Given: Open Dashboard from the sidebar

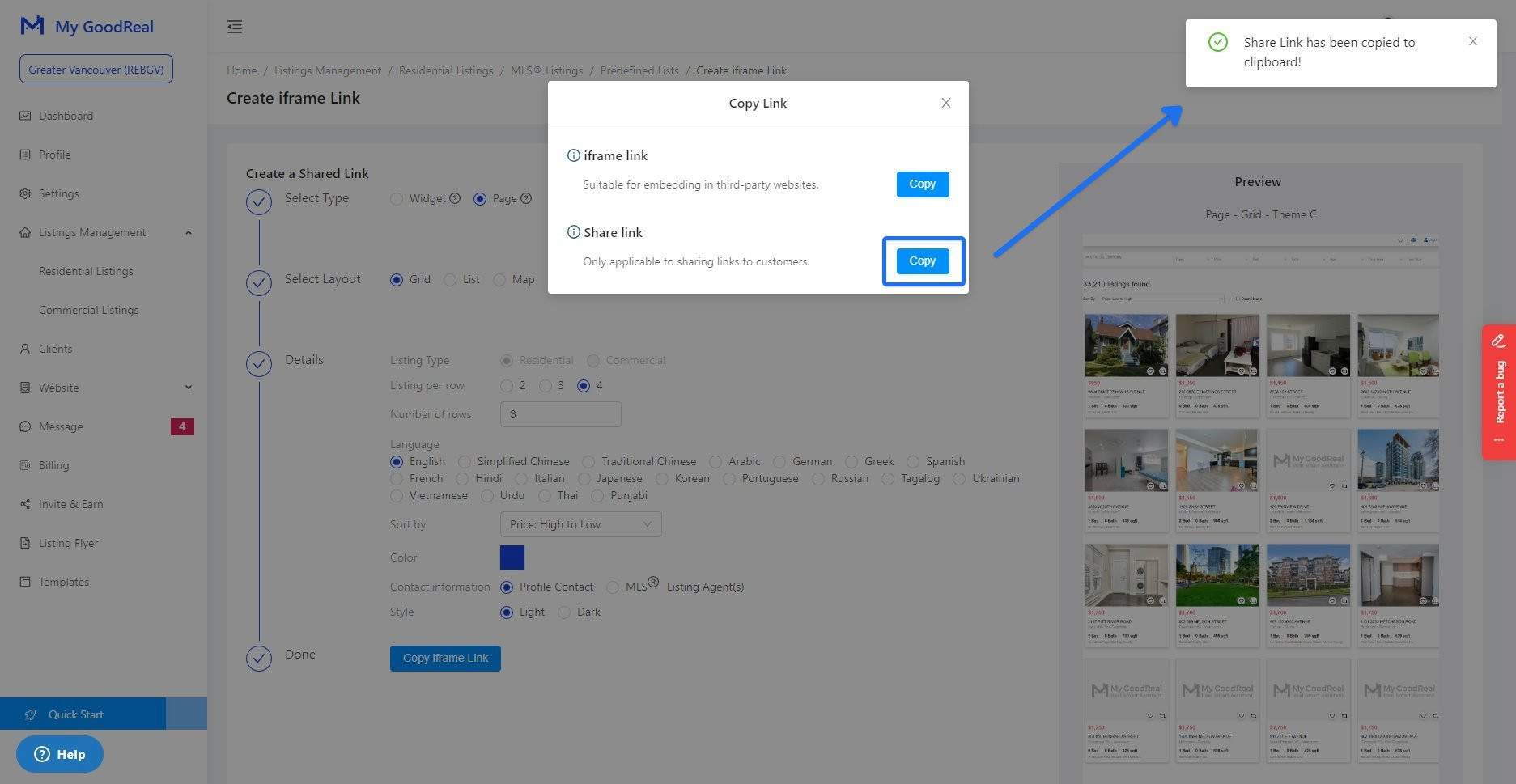Looking at the screenshot, I should pos(66,116).
